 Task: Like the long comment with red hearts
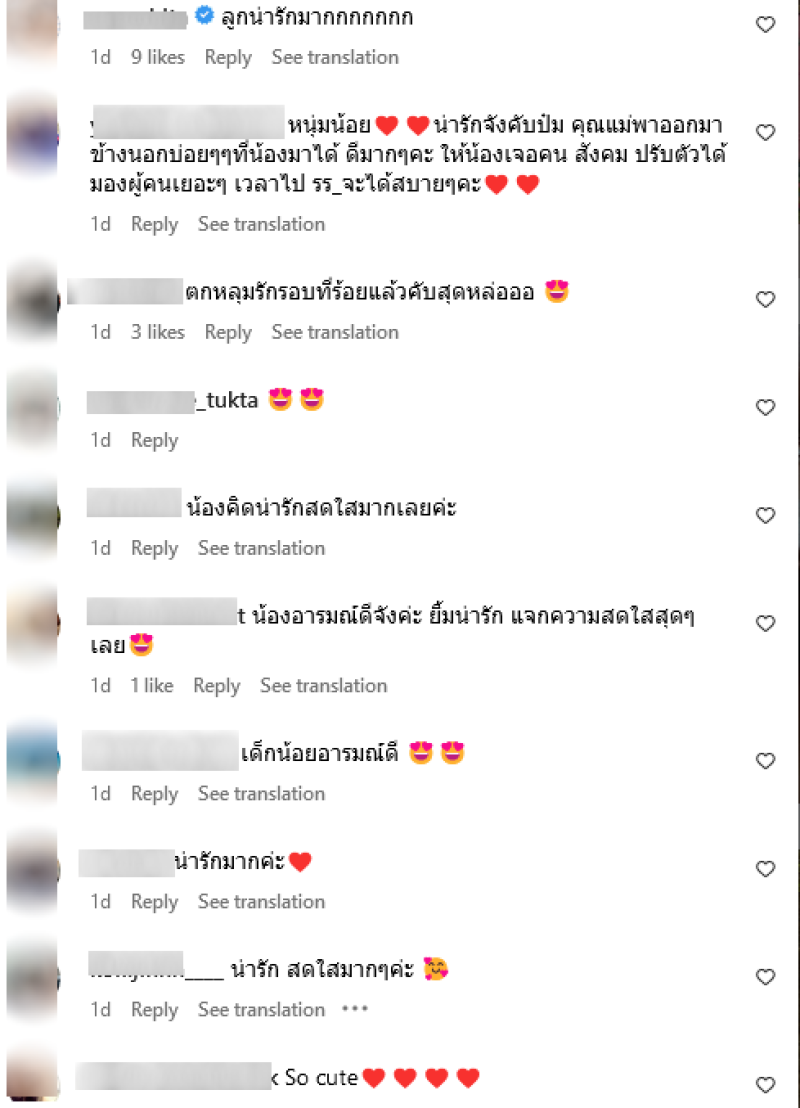click(765, 132)
